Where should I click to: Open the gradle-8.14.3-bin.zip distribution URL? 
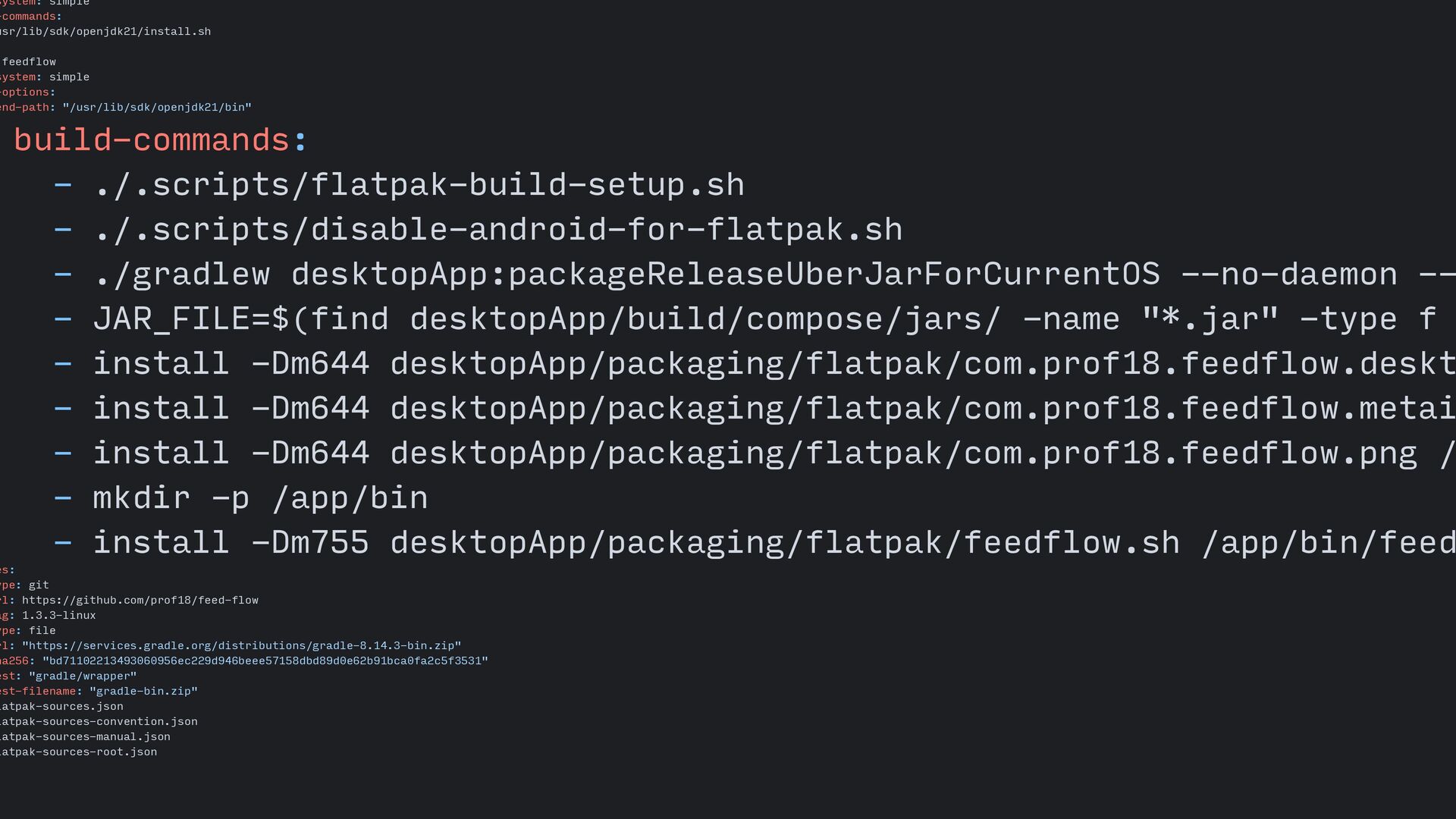pyautogui.click(x=241, y=646)
